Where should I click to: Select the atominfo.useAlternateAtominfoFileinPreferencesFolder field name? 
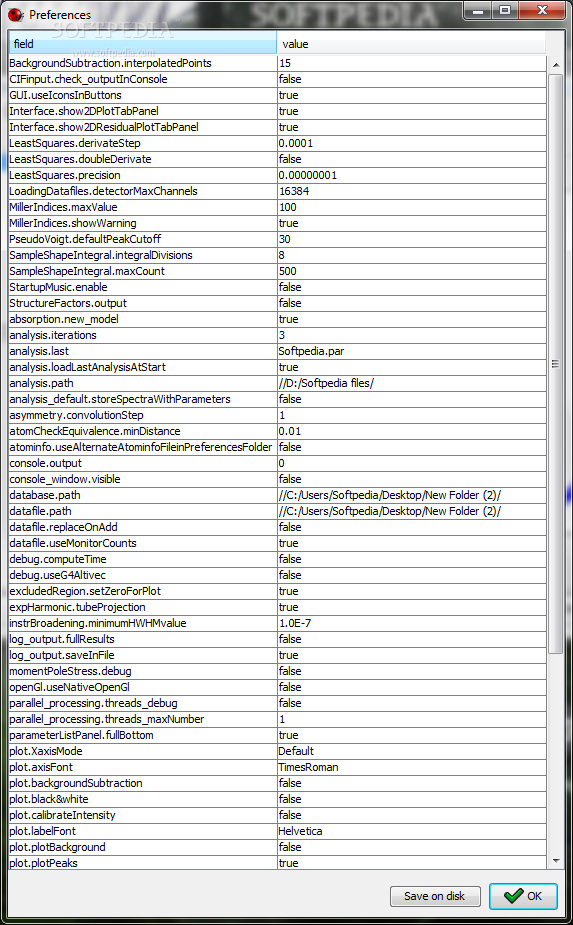click(141, 447)
